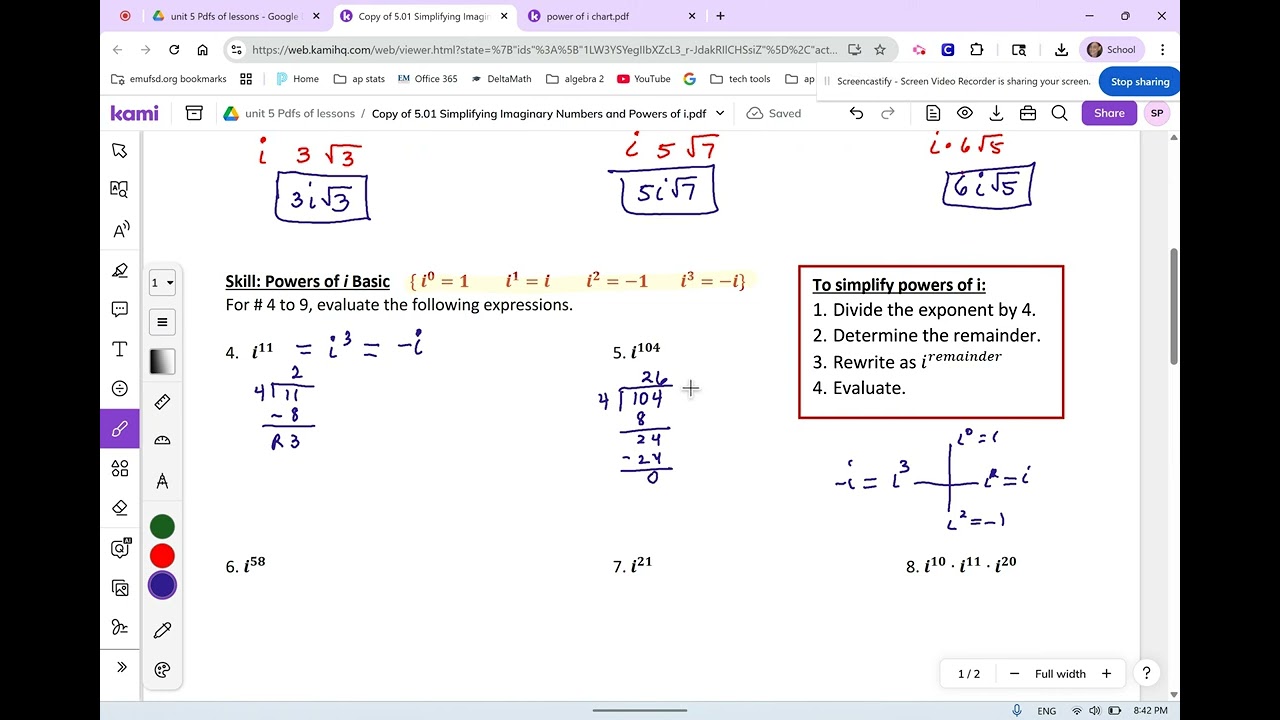Open the Dictionary tool in sidebar
This screenshot has height=720, width=1280.
click(x=120, y=189)
